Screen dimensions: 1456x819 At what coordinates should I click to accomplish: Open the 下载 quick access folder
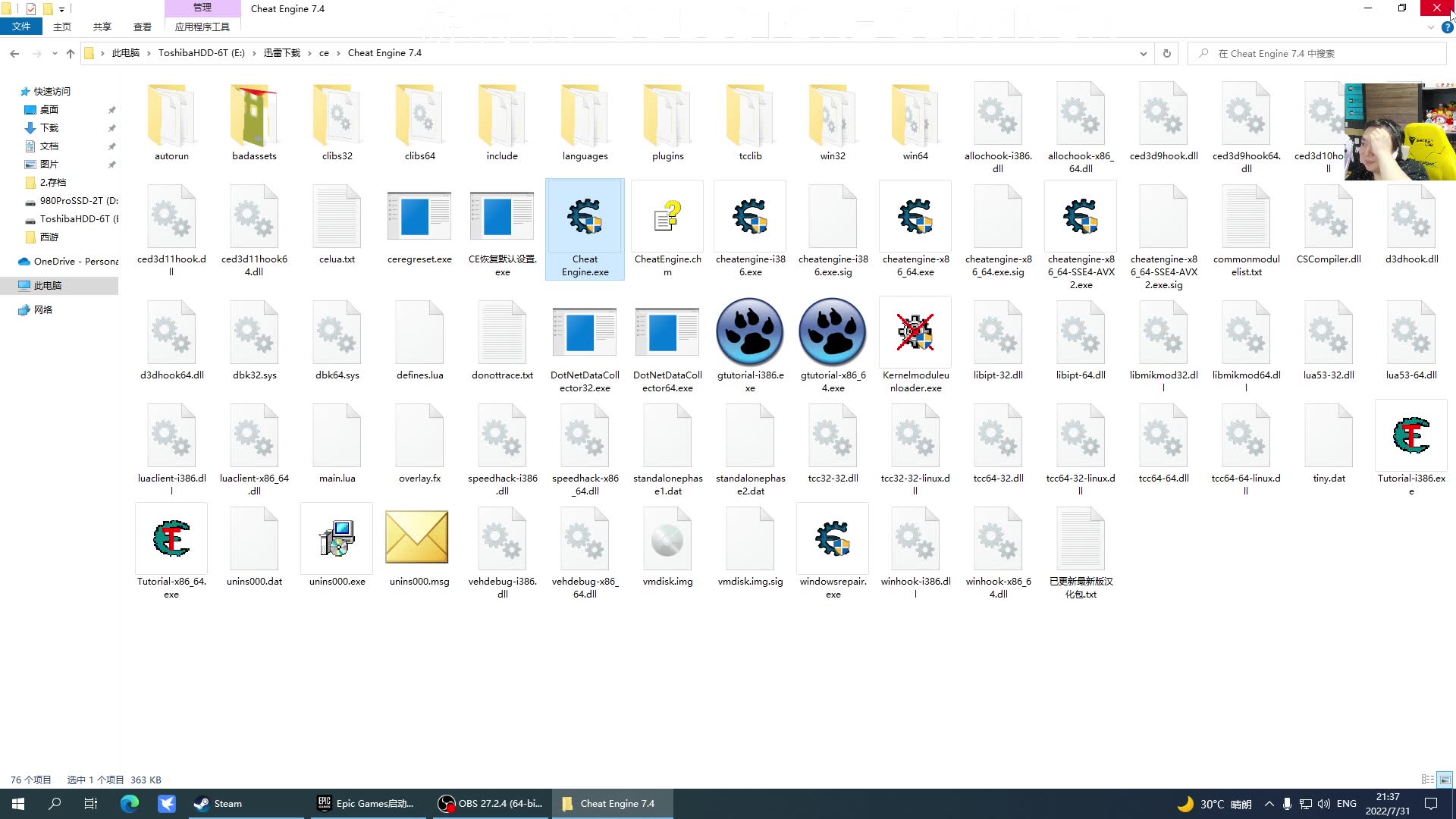[49, 128]
